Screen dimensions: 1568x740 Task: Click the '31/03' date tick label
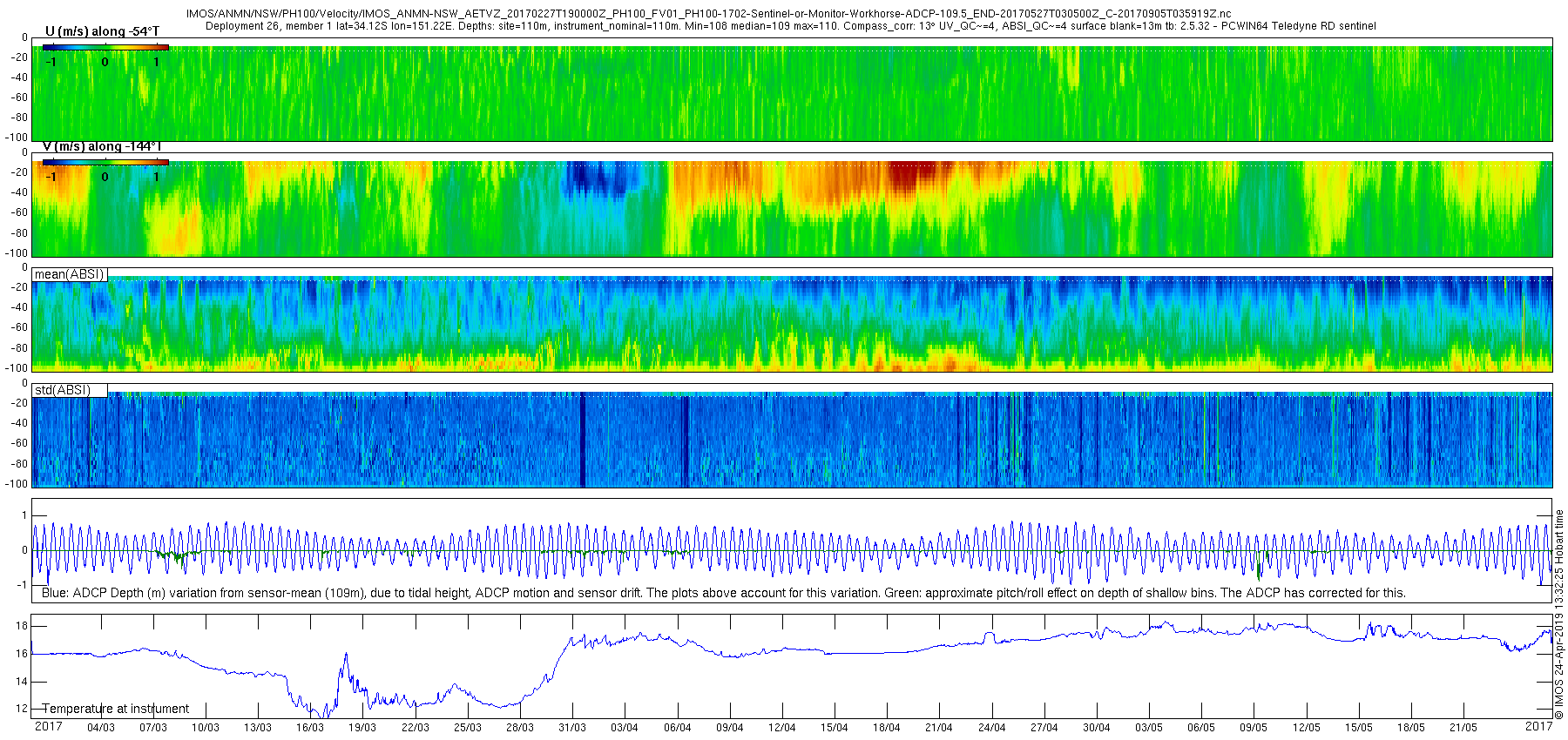[572, 728]
